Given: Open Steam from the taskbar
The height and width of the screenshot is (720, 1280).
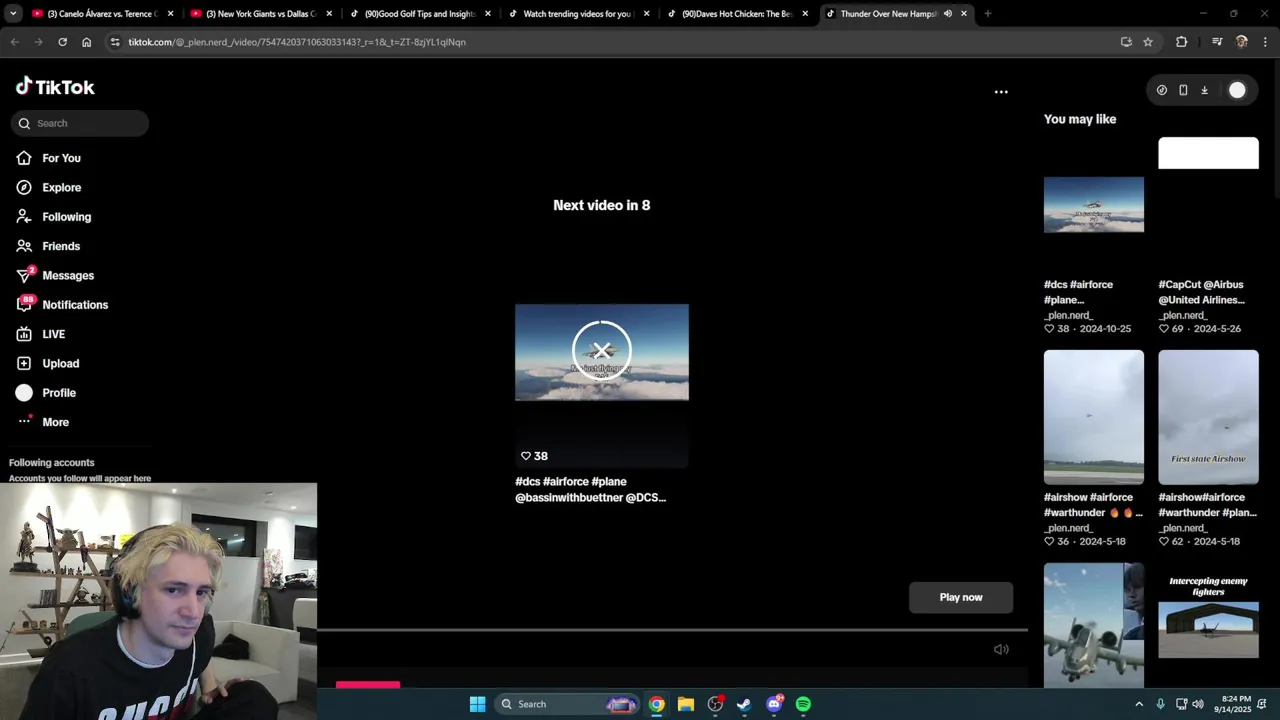Looking at the screenshot, I should pos(744,704).
